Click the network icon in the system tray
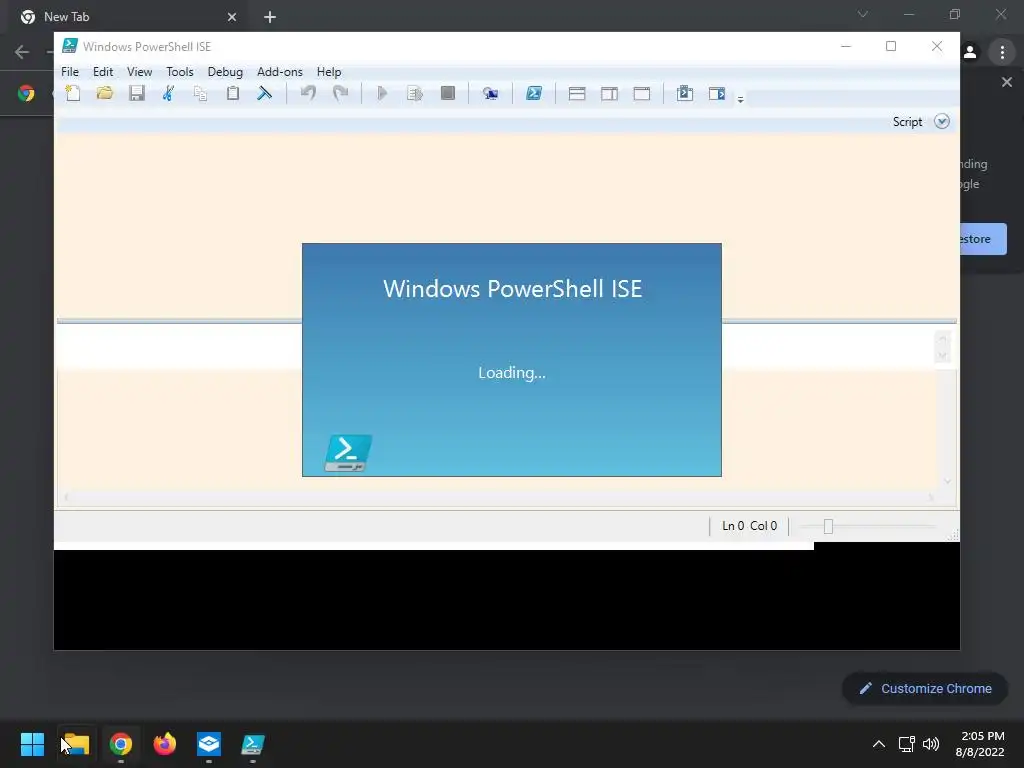1024x768 pixels. pyautogui.click(x=906, y=744)
